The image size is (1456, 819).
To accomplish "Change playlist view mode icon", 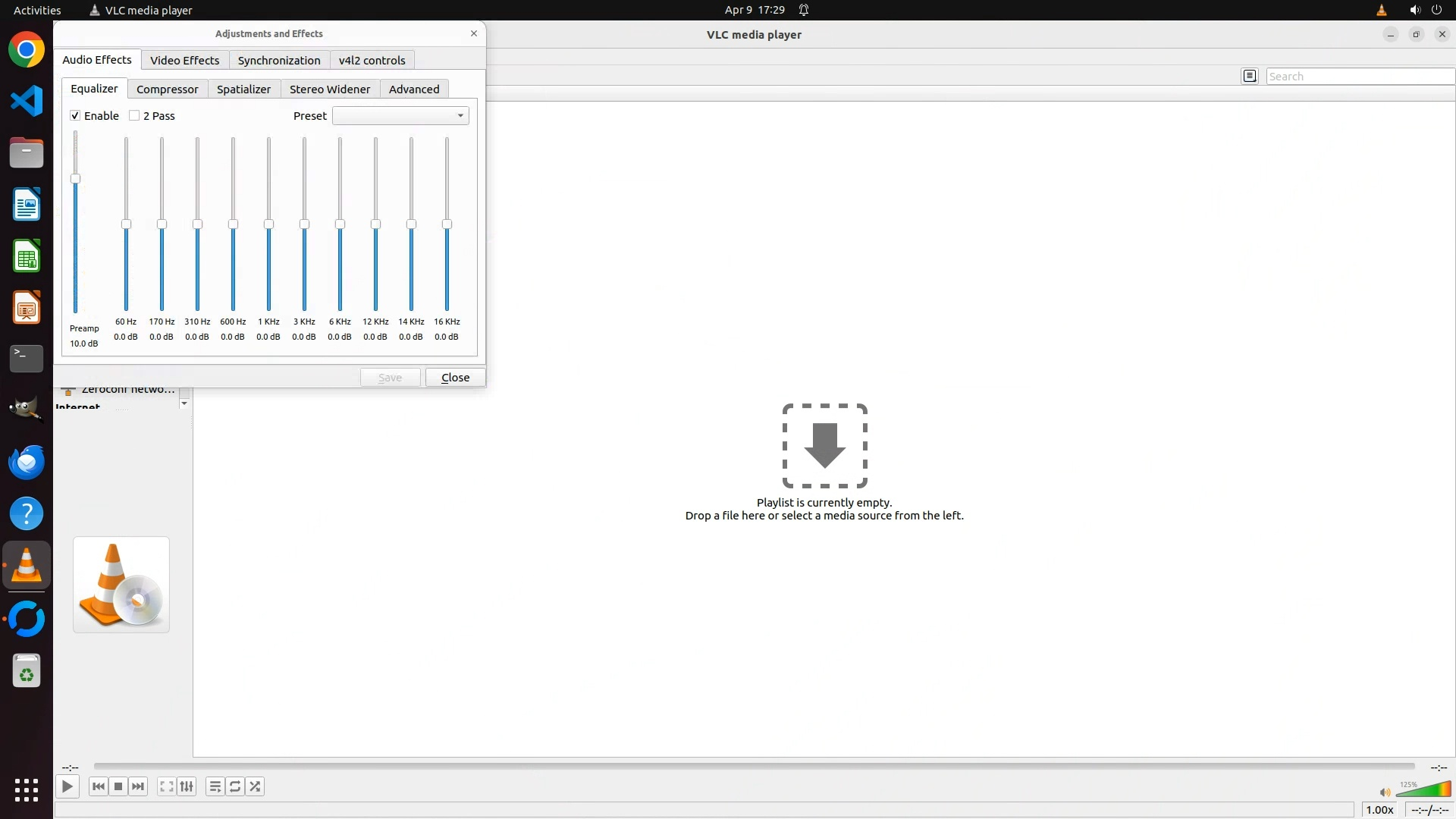I will [1250, 76].
